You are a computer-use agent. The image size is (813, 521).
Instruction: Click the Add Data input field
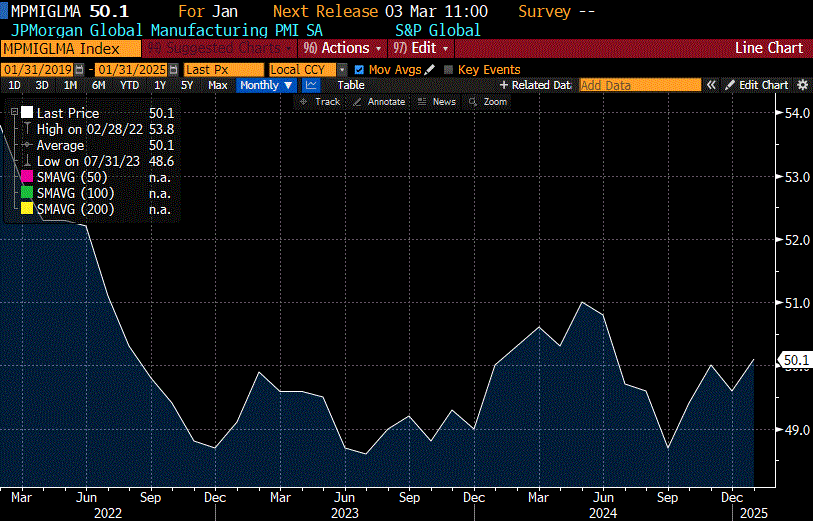click(x=640, y=86)
